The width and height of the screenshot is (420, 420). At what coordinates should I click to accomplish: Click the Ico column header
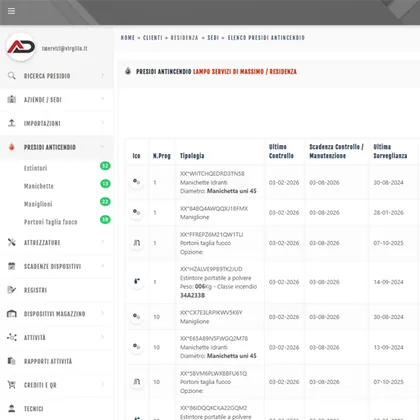click(x=136, y=156)
